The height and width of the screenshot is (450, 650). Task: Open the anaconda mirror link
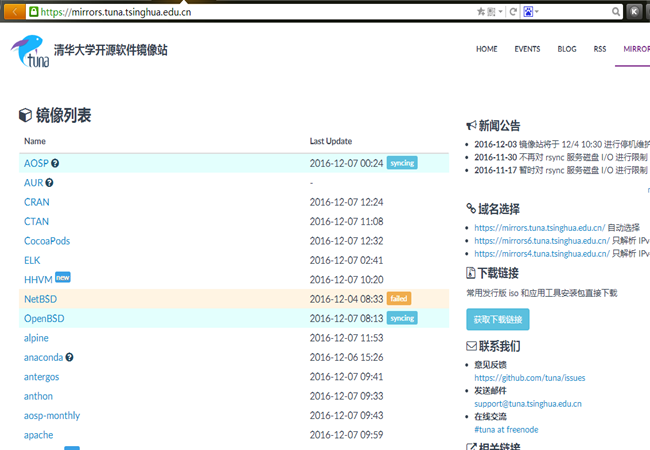(x=43, y=358)
